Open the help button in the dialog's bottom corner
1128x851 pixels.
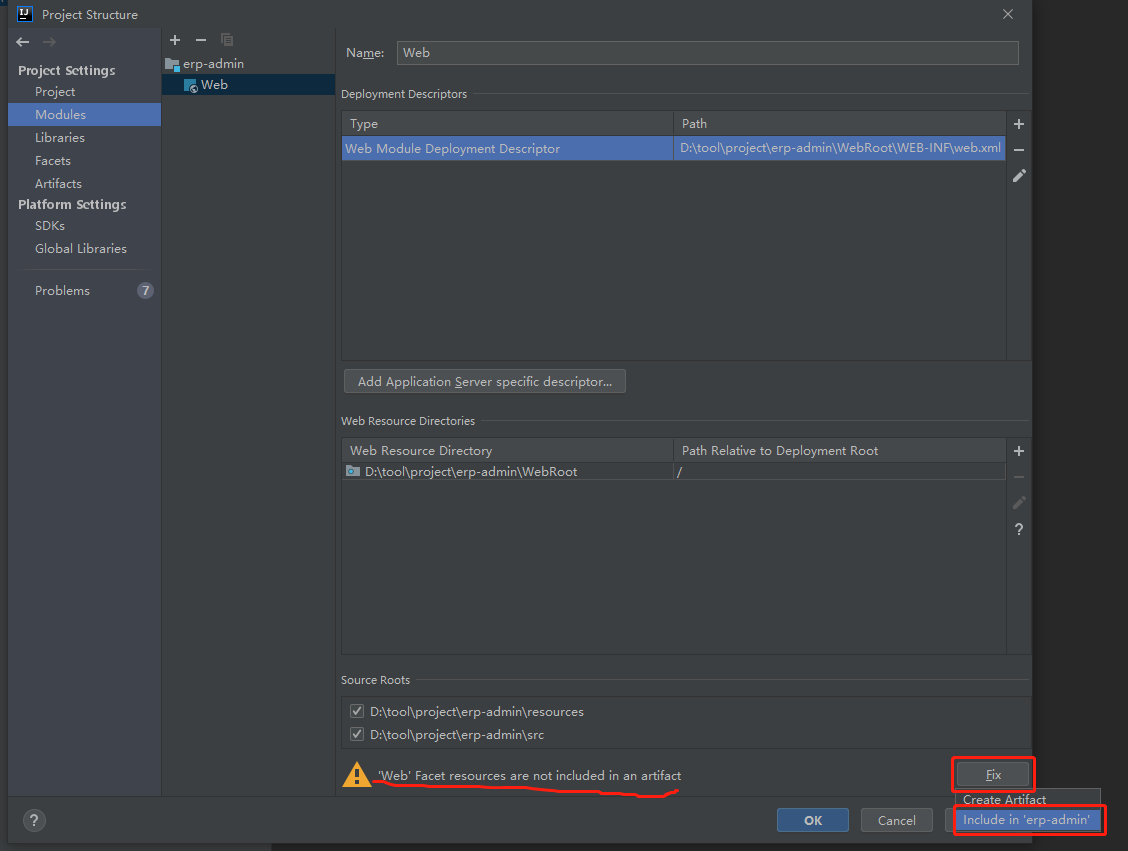pos(34,820)
